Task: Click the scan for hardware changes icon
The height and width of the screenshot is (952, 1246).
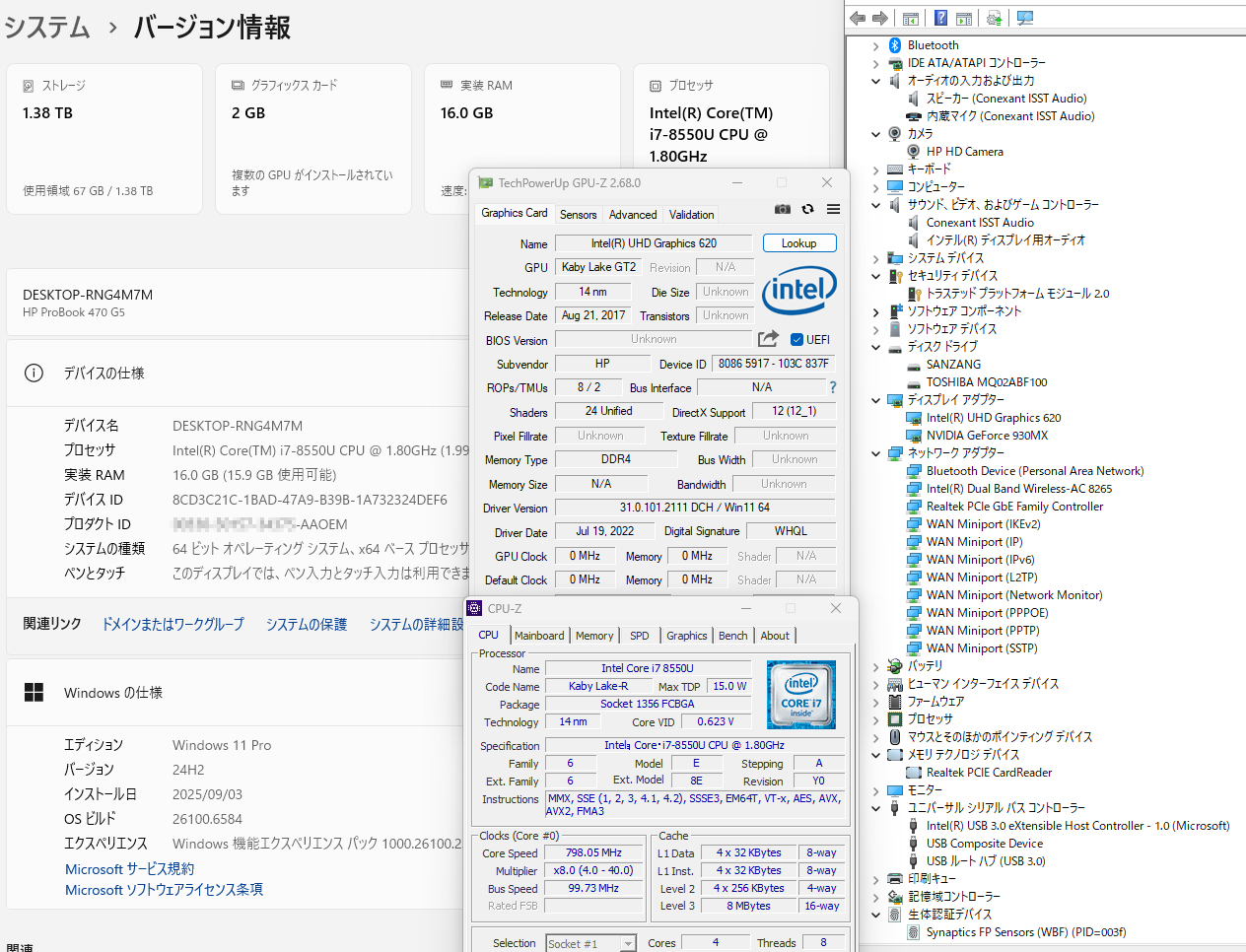Action: click(x=1025, y=18)
